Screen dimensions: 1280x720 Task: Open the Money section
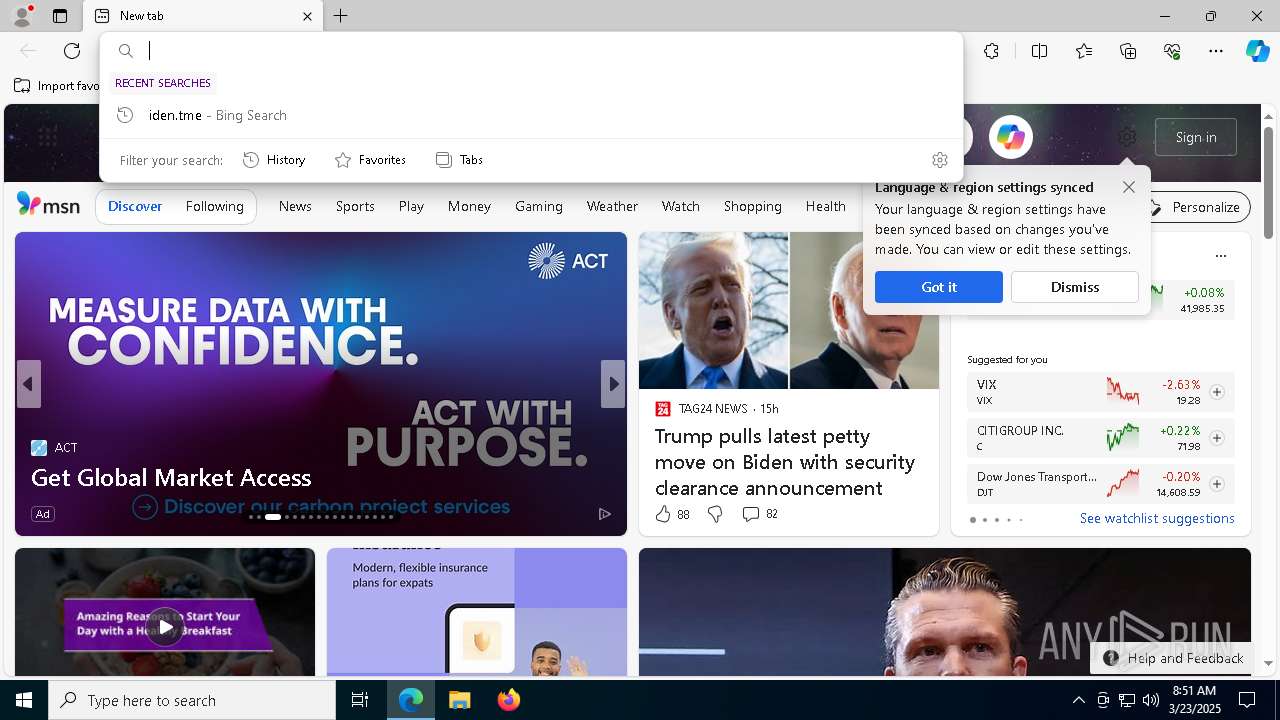(469, 206)
